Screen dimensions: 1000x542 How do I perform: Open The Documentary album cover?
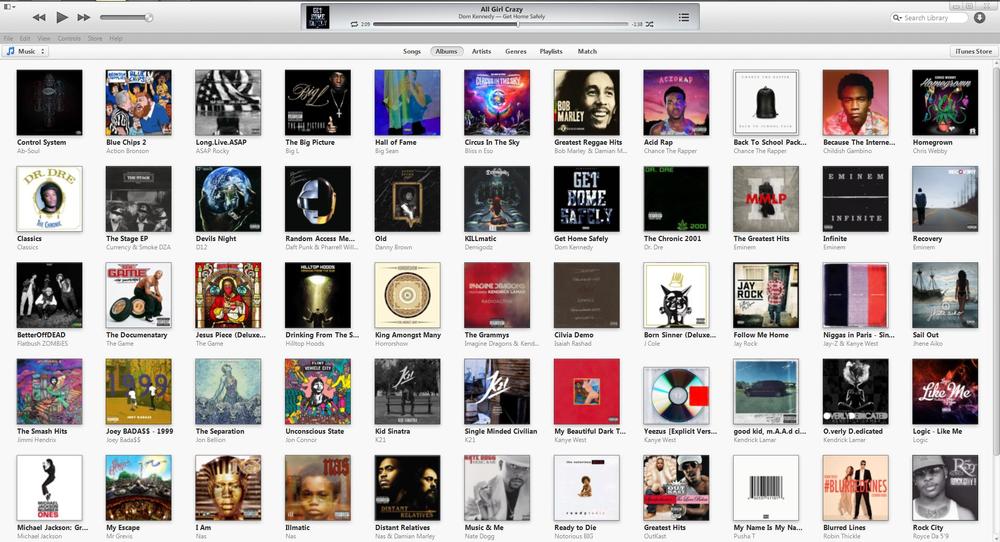(x=138, y=295)
